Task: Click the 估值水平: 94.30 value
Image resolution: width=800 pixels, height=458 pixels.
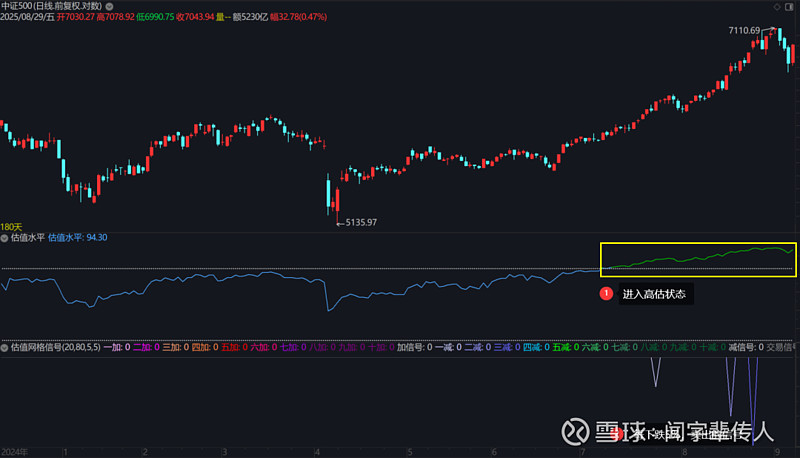Action: (x=78, y=238)
